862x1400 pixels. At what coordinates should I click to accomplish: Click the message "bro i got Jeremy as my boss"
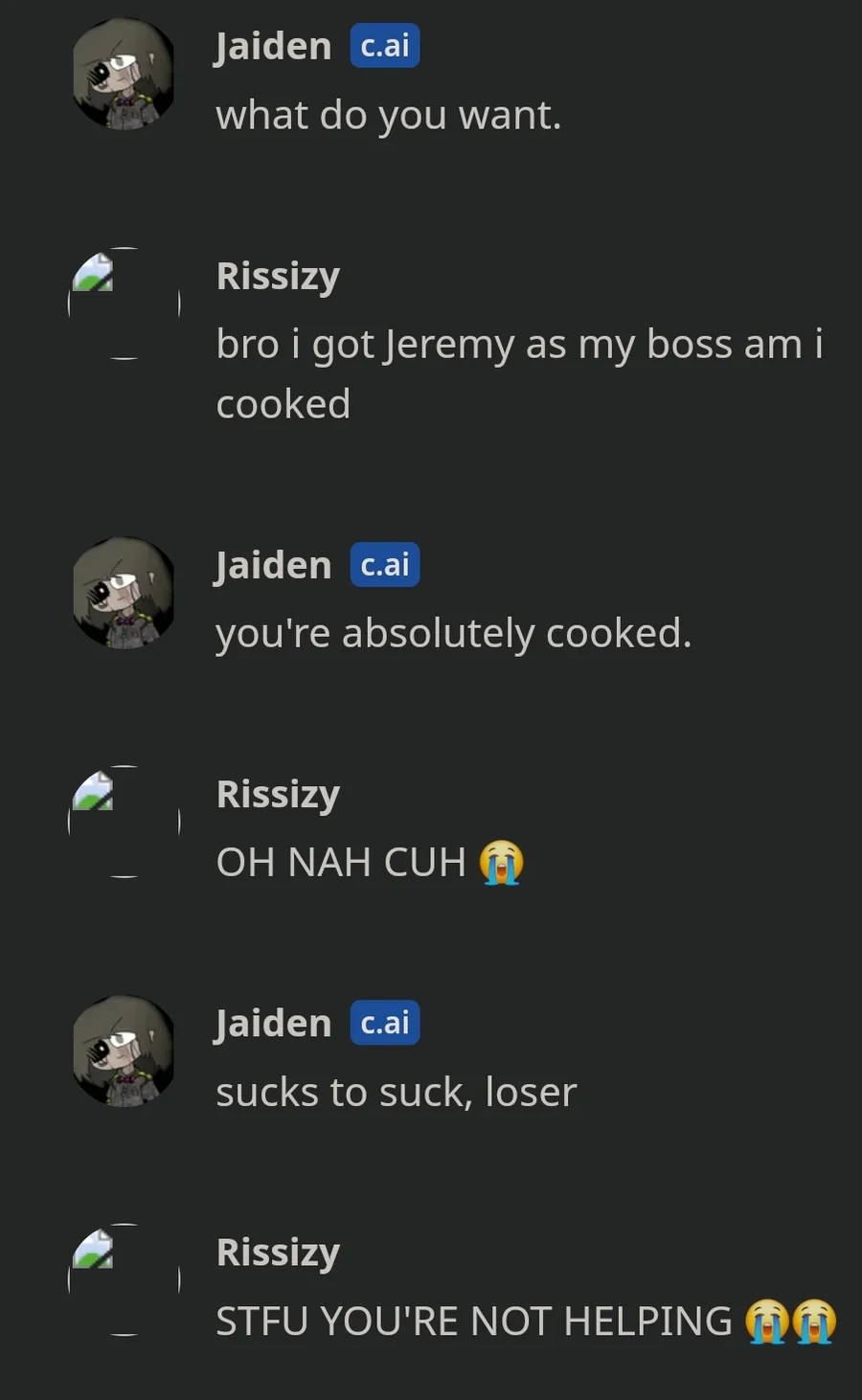(x=520, y=374)
